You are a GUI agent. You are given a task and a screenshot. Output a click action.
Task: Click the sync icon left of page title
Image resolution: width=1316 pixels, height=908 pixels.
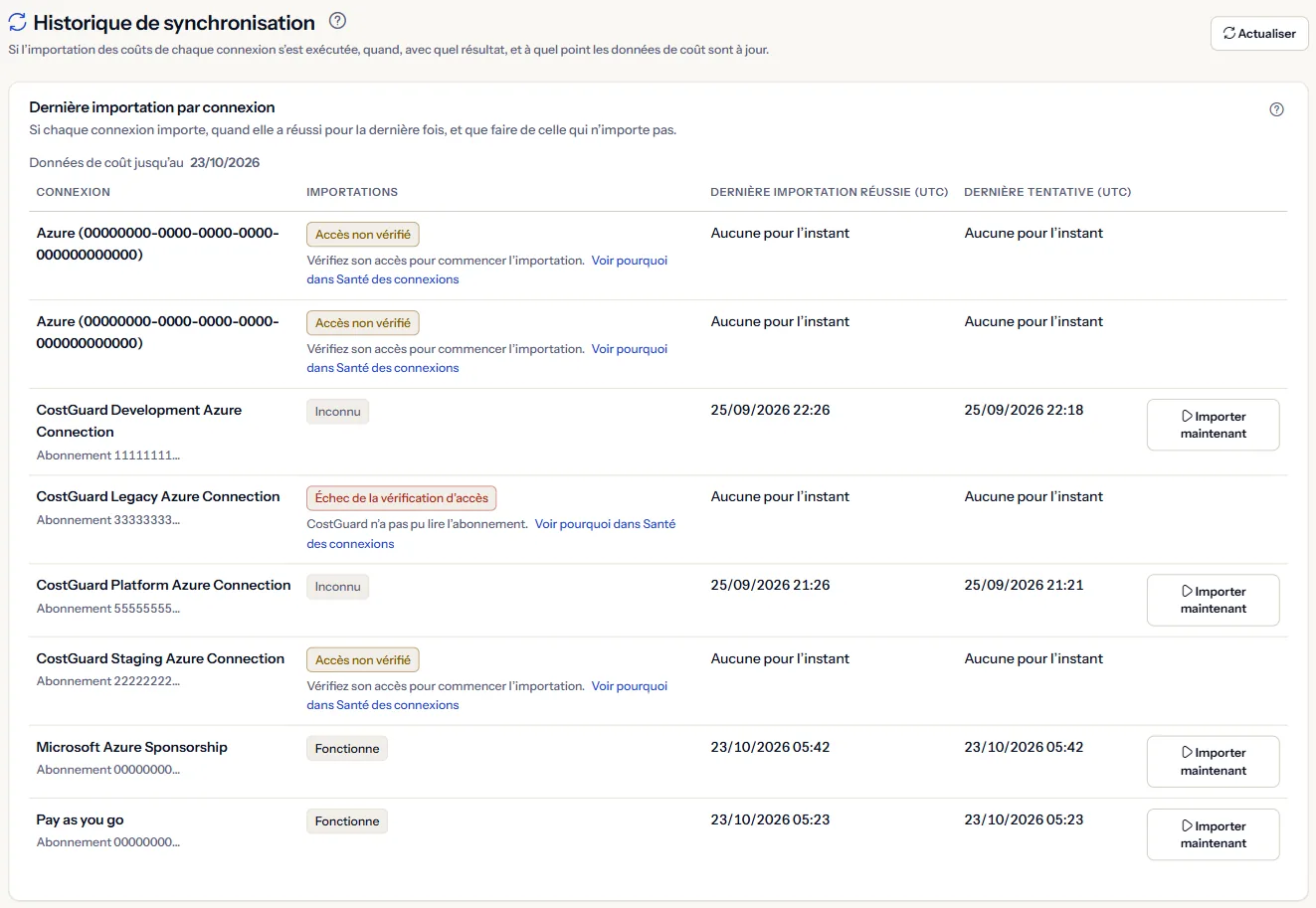17,22
